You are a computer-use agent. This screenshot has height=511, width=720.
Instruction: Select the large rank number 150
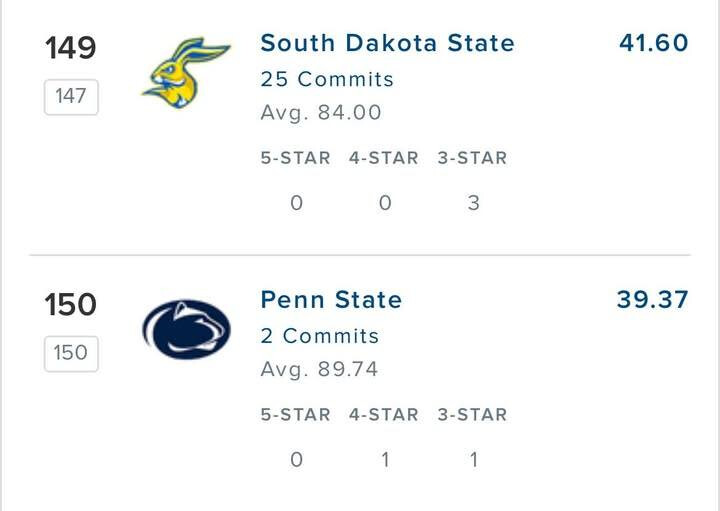click(x=70, y=305)
